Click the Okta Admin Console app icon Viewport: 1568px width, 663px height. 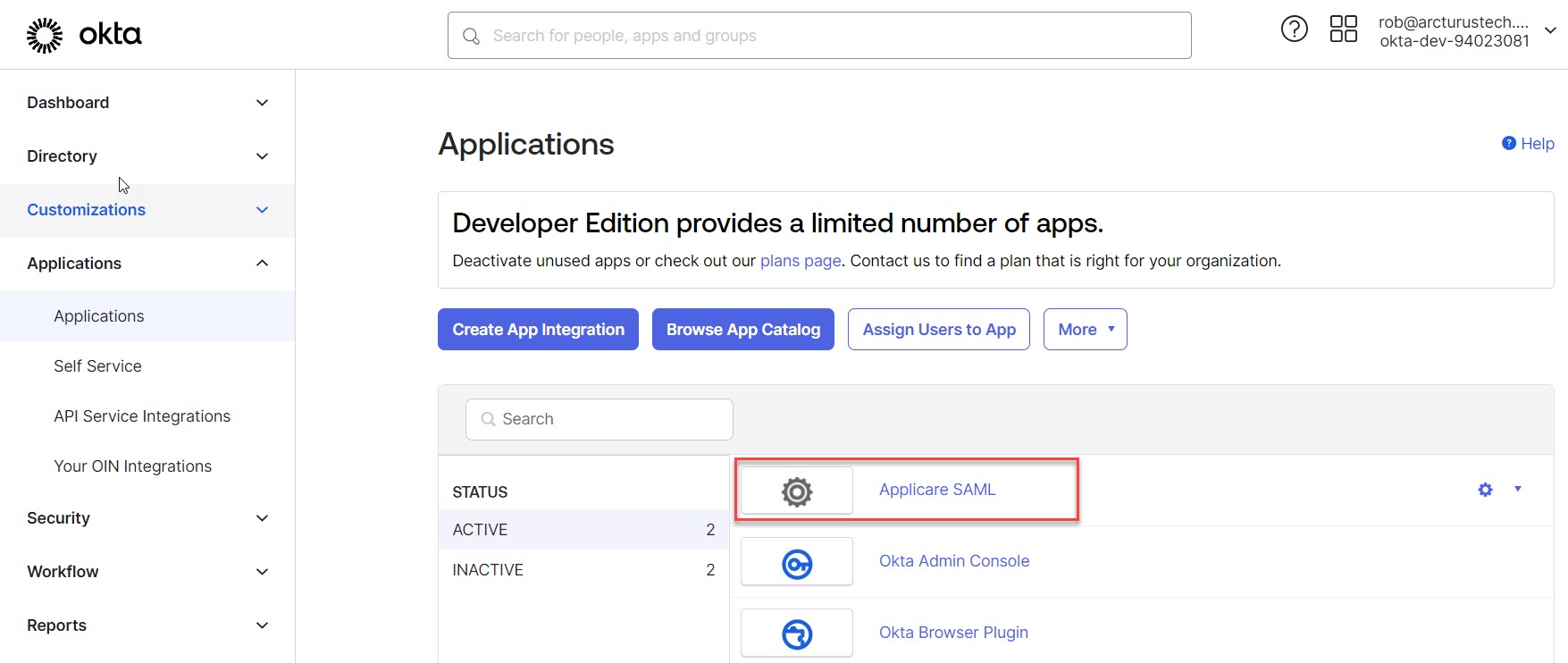pyautogui.click(x=796, y=562)
